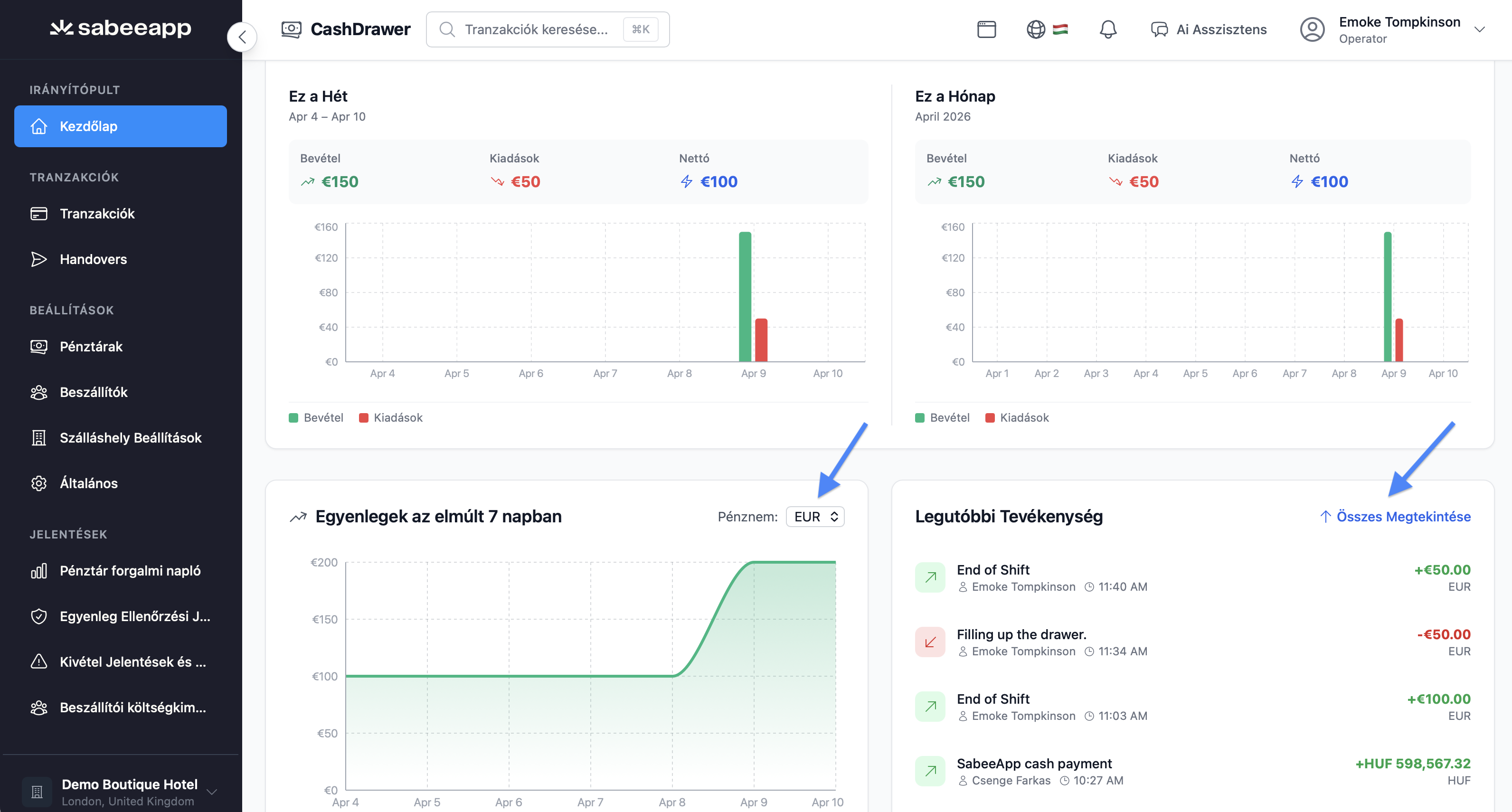
Task: Click the notification bell icon
Action: pyautogui.click(x=1107, y=29)
